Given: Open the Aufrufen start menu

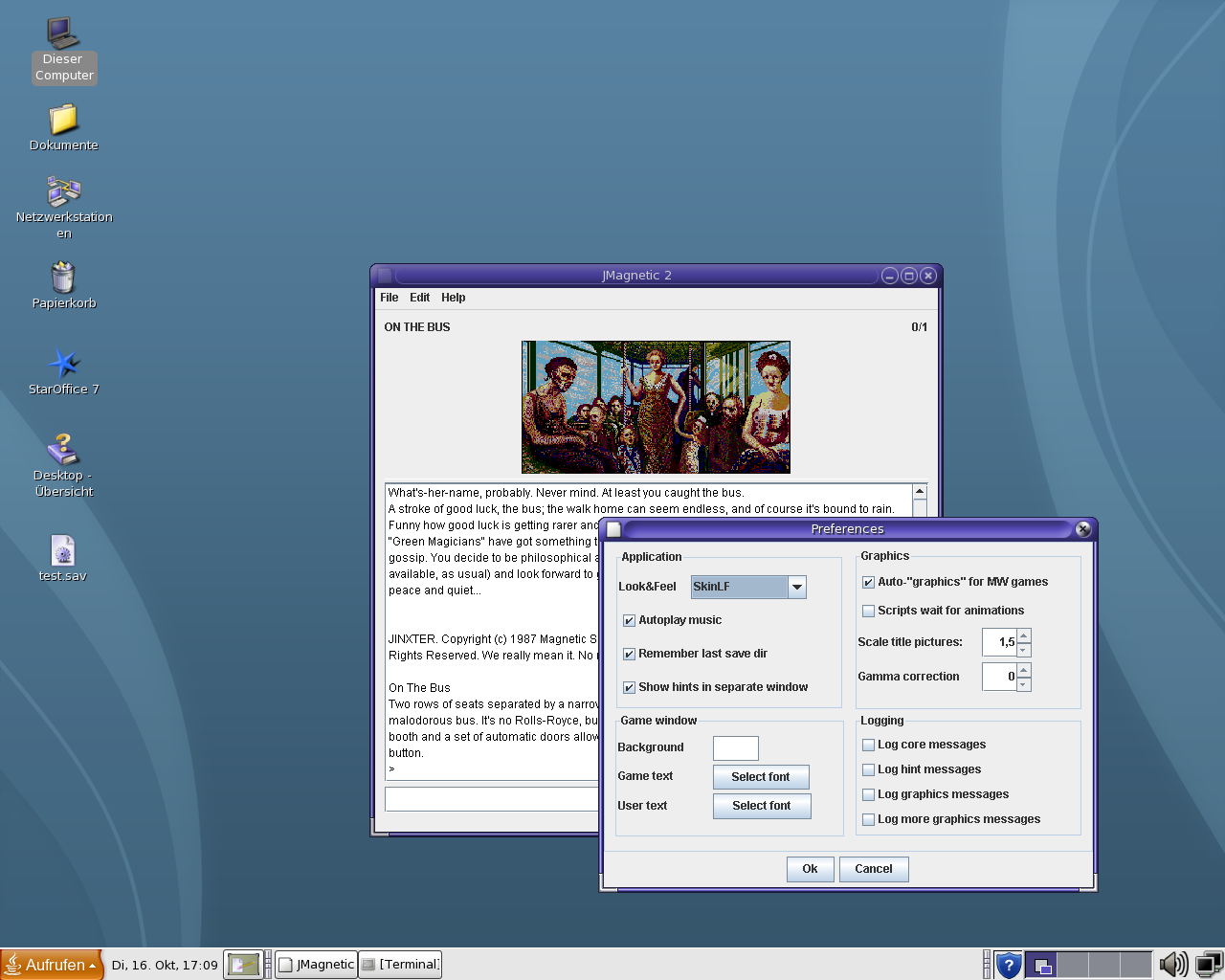Looking at the screenshot, I should [x=52, y=965].
